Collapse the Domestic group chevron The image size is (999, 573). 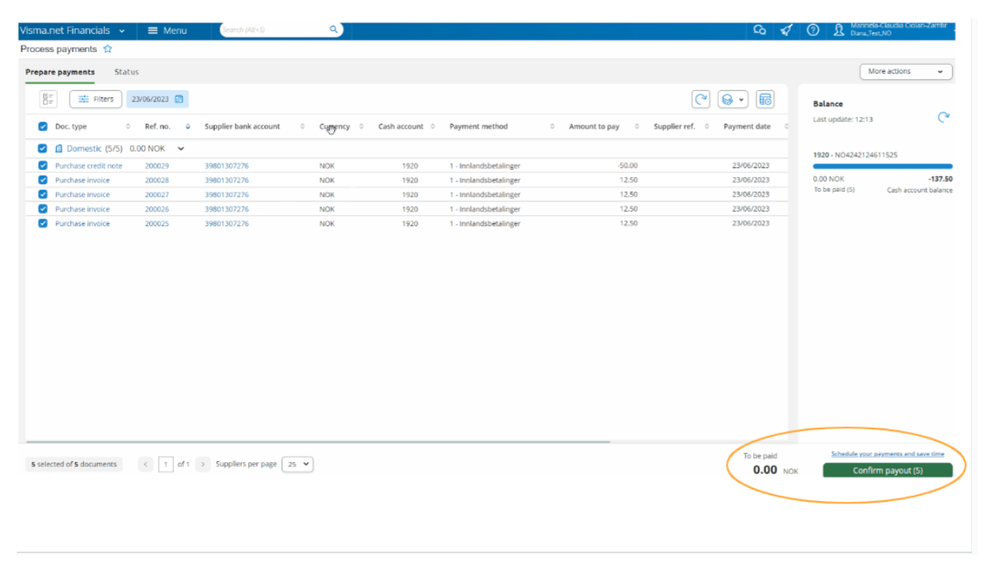[x=181, y=149]
